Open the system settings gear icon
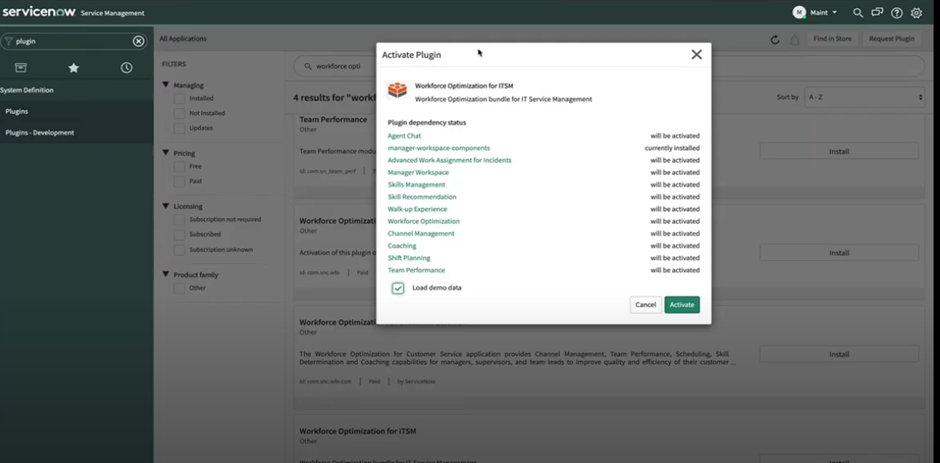This screenshot has width=940, height=463. [916, 13]
